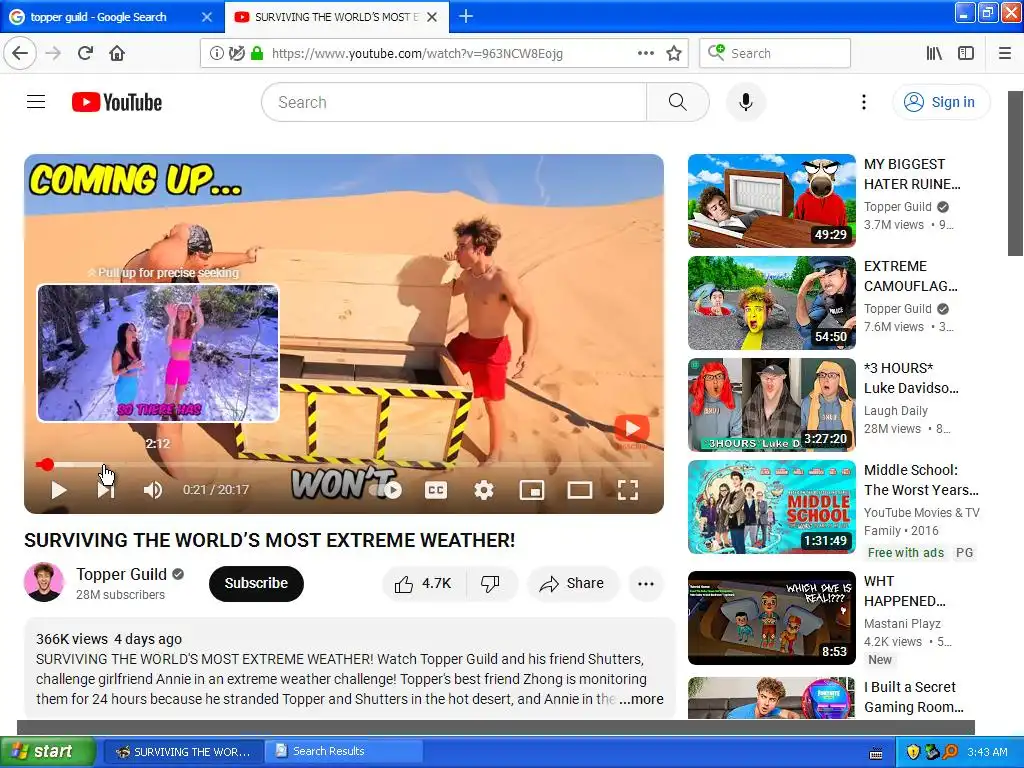Image resolution: width=1024 pixels, height=768 pixels.
Task: Switch to theater mode
Action: 580,490
